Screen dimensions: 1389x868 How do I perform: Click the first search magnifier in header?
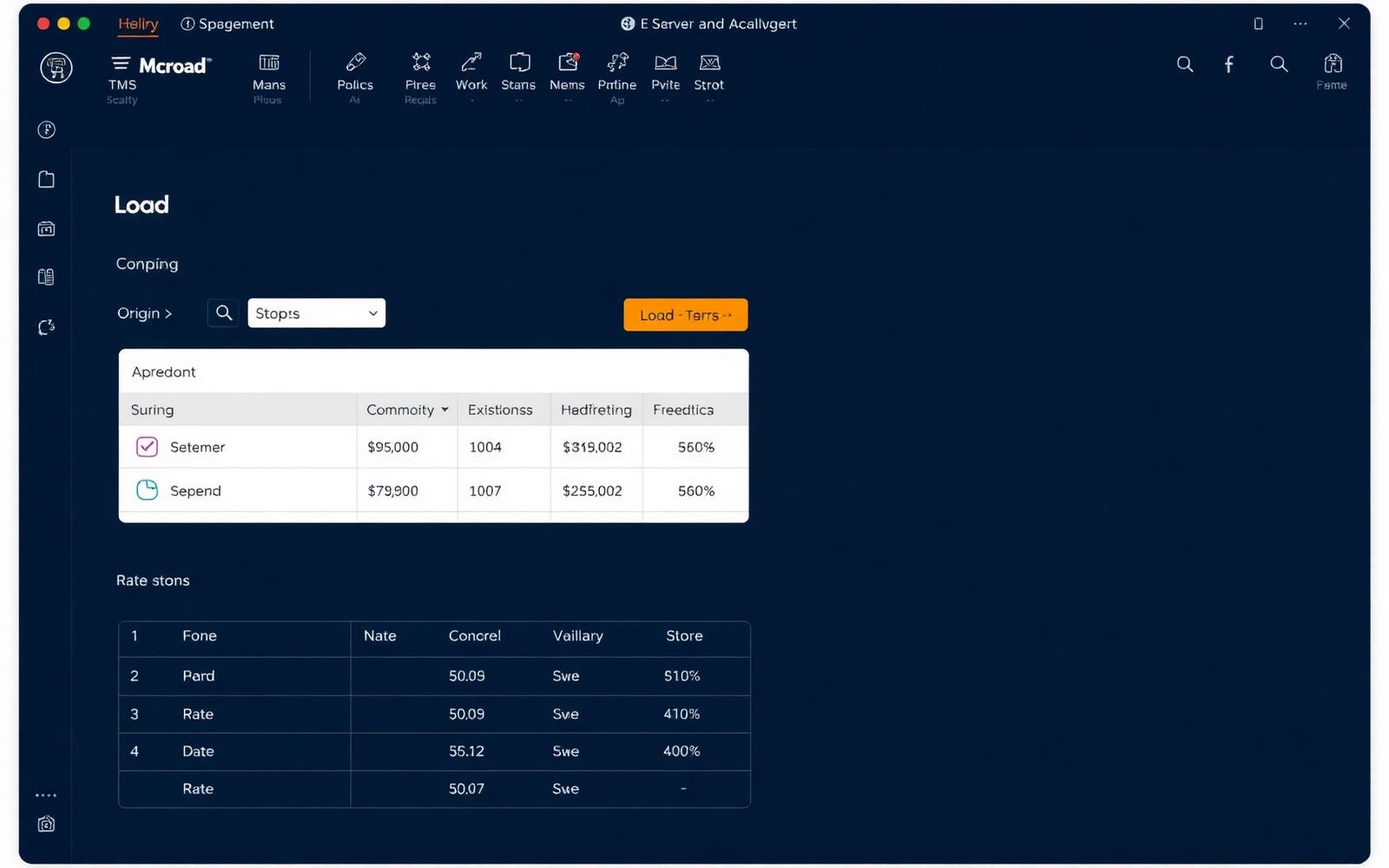pos(1184,64)
